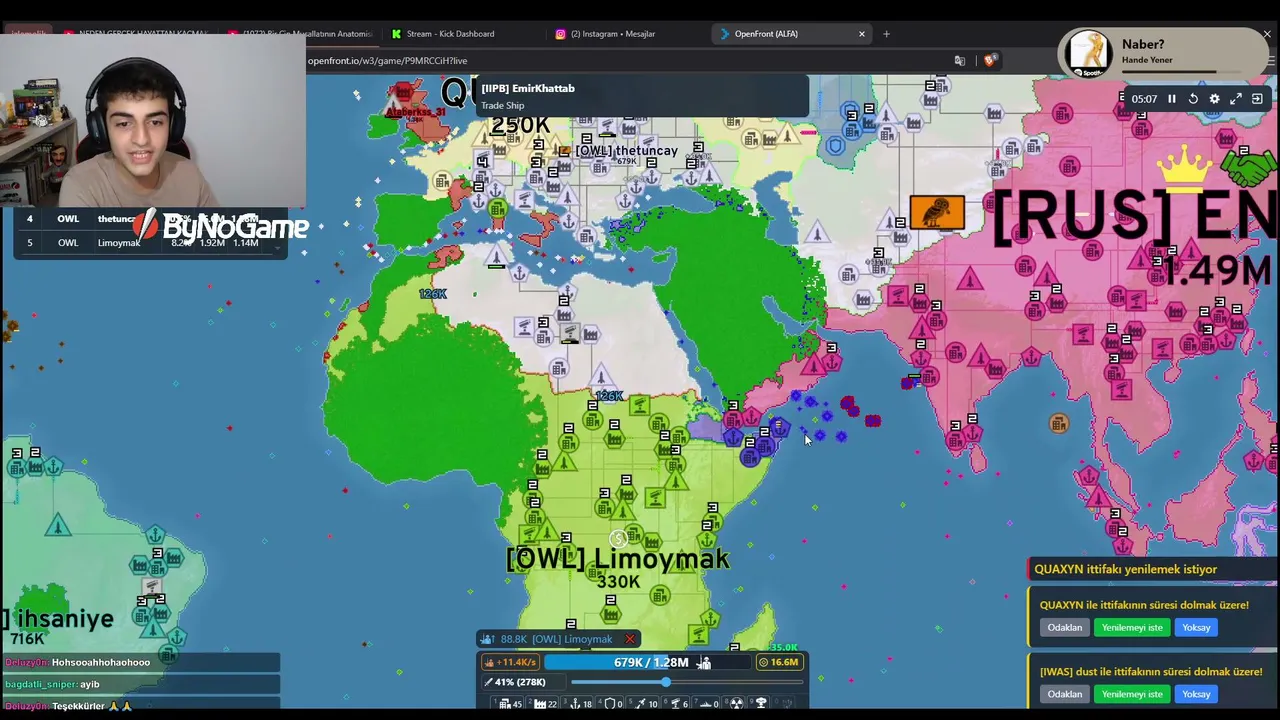This screenshot has height=720, width=1280.
Task: Select the Defense Post shield build icon
Action: (x=609, y=704)
